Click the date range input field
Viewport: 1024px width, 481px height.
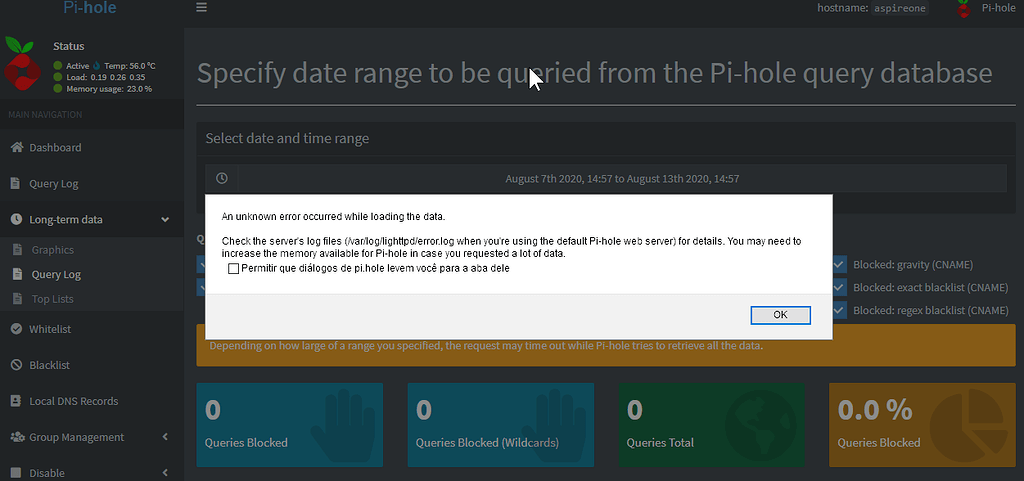coord(622,178)
